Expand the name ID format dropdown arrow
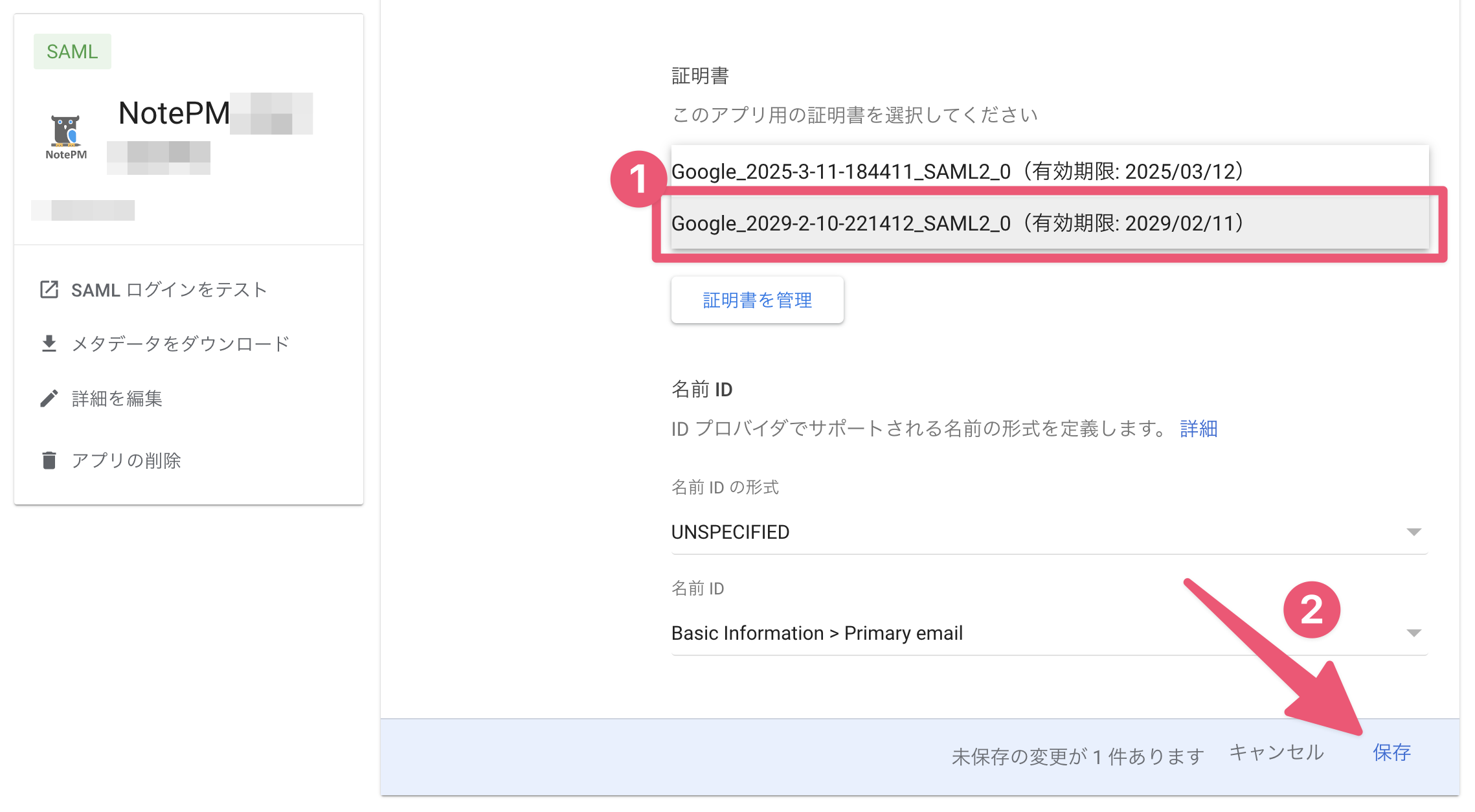 pyautogui.click(x=1414, y=532)
